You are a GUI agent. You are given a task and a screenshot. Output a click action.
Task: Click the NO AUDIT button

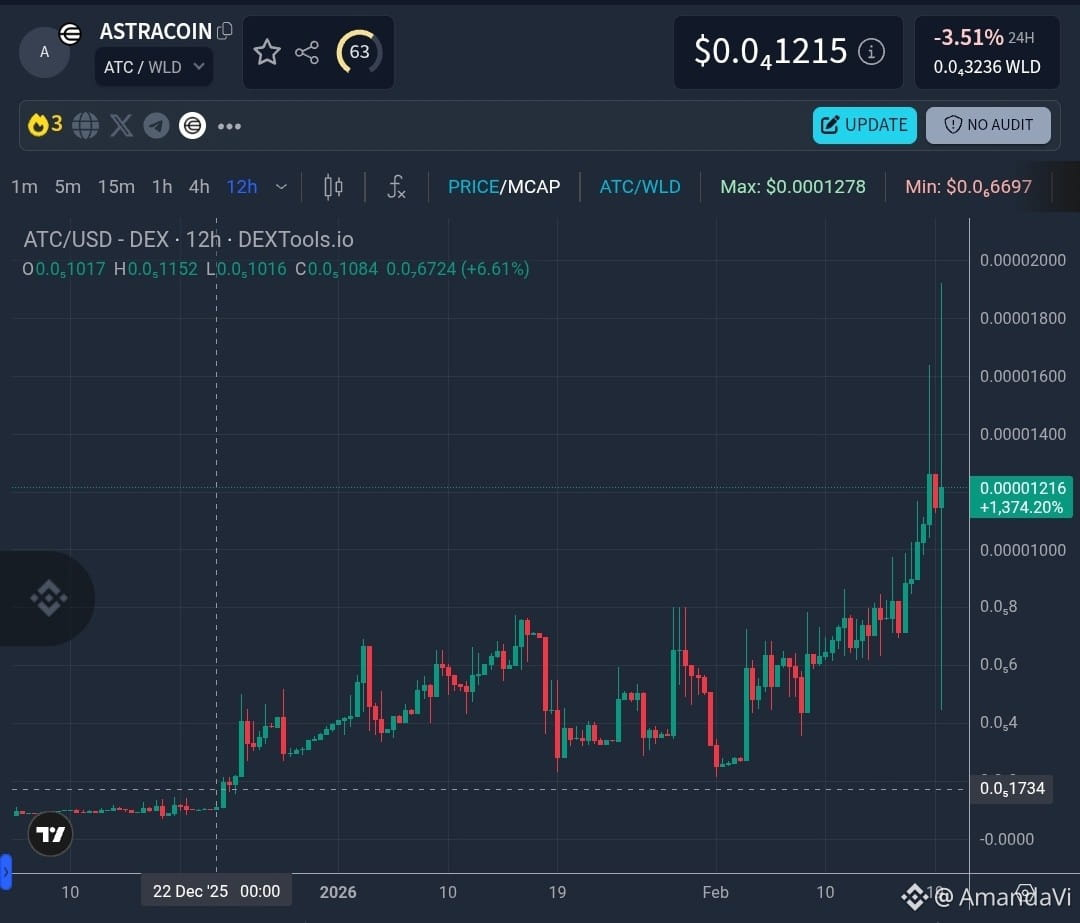(988, 125)
